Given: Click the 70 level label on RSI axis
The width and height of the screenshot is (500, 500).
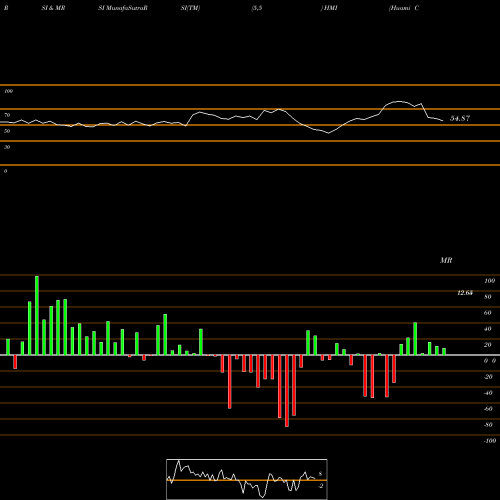Looking at the screenshot, I should point(7,115).
